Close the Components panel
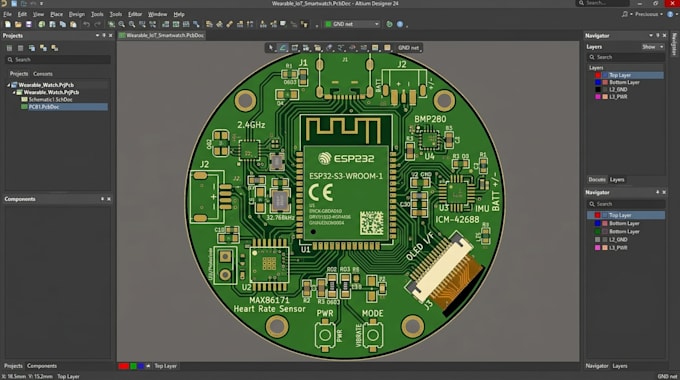Viewport: 680px width, 380px height. [109, 199]
